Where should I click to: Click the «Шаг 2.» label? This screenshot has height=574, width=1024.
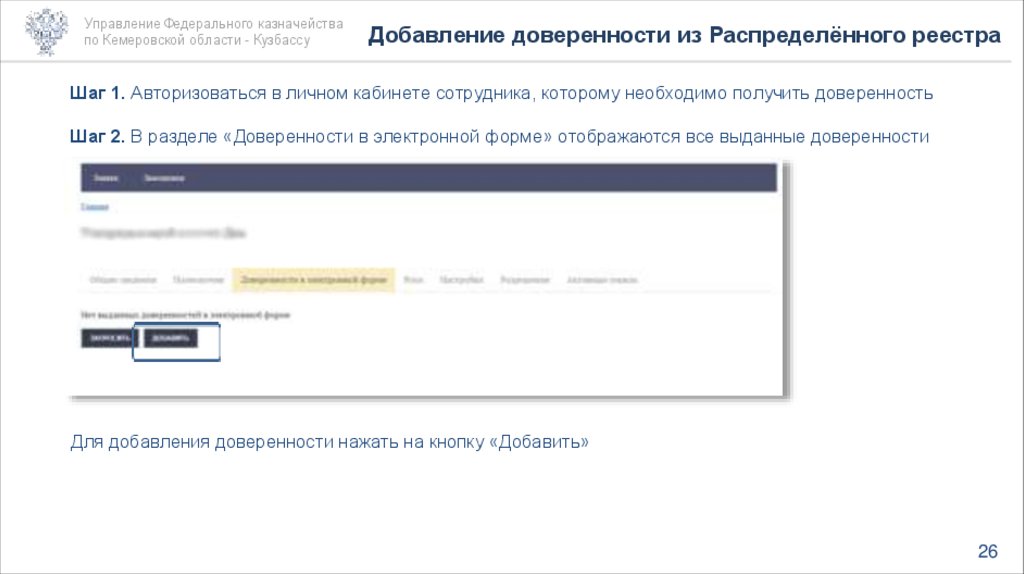tap(97, 136)
